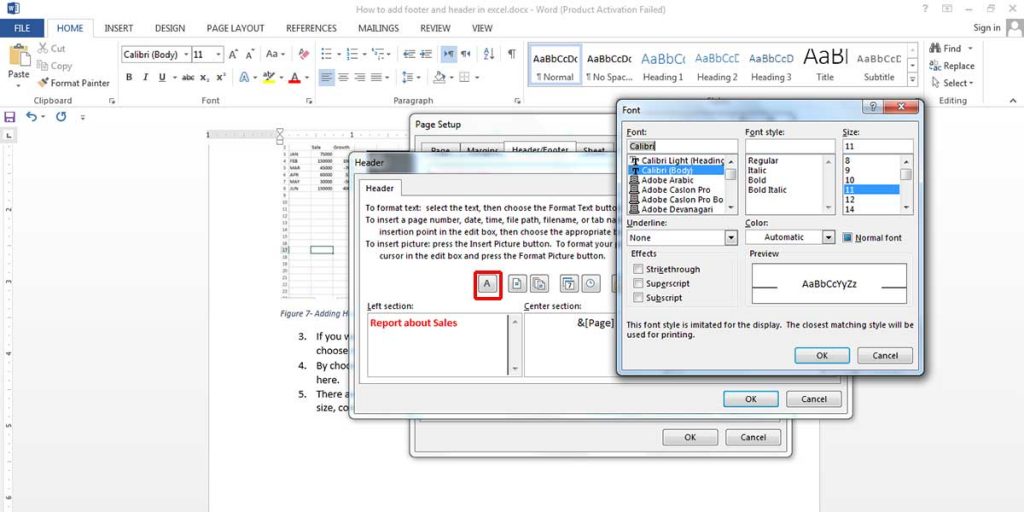The height and width of the screenshot is (512, 1024).
Task: Click the yellow Text Highlight Color button
Action: [x=268, y=77]
